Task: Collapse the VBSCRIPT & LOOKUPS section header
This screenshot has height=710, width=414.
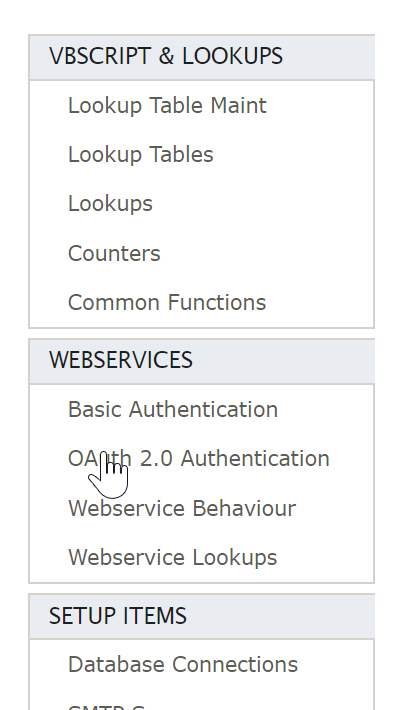Action: 202,57
